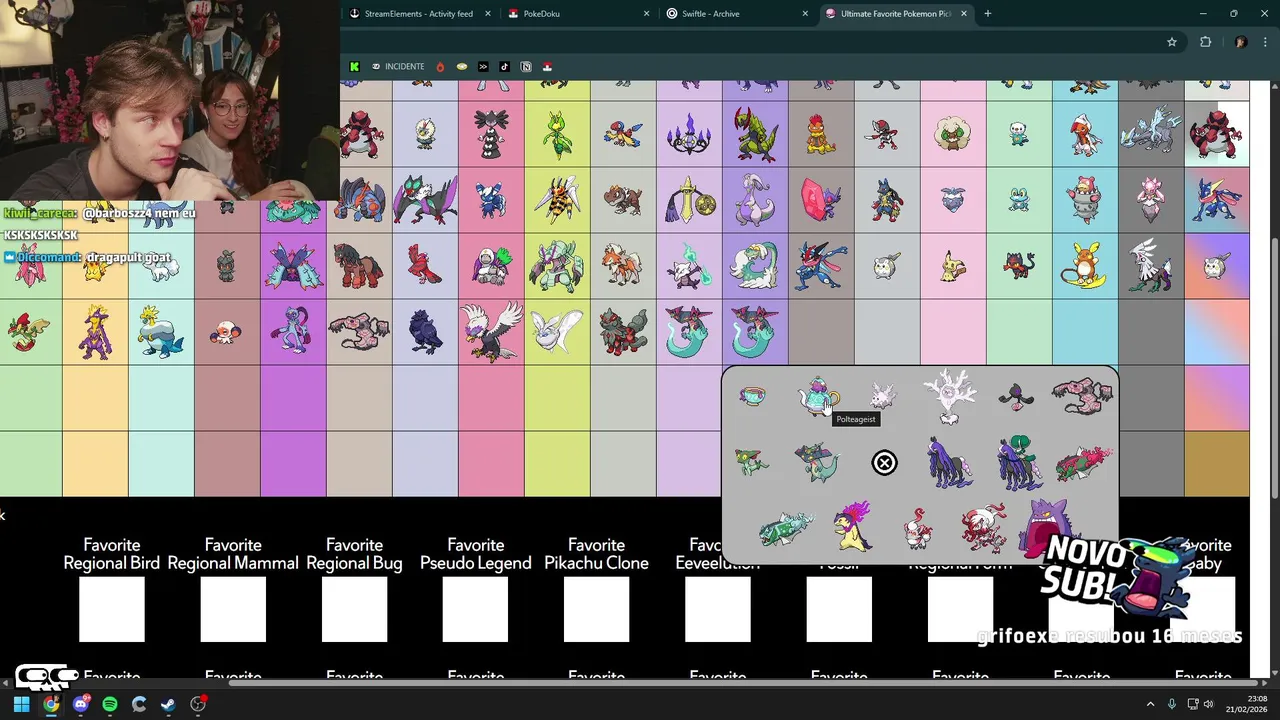
Task: Open Froakie cell in the grid
Action: point(1019,200)
